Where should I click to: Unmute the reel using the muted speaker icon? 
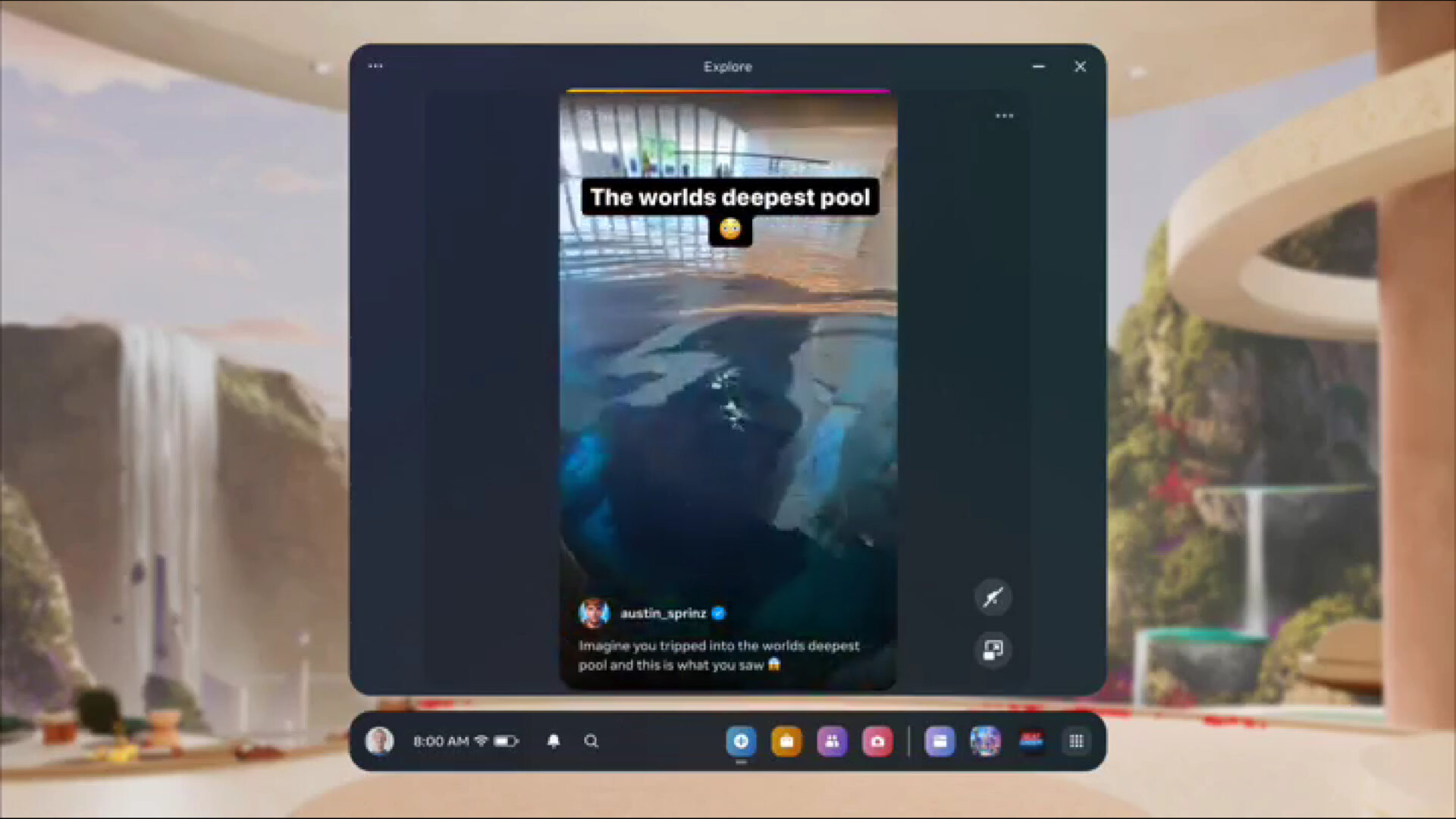993,598
